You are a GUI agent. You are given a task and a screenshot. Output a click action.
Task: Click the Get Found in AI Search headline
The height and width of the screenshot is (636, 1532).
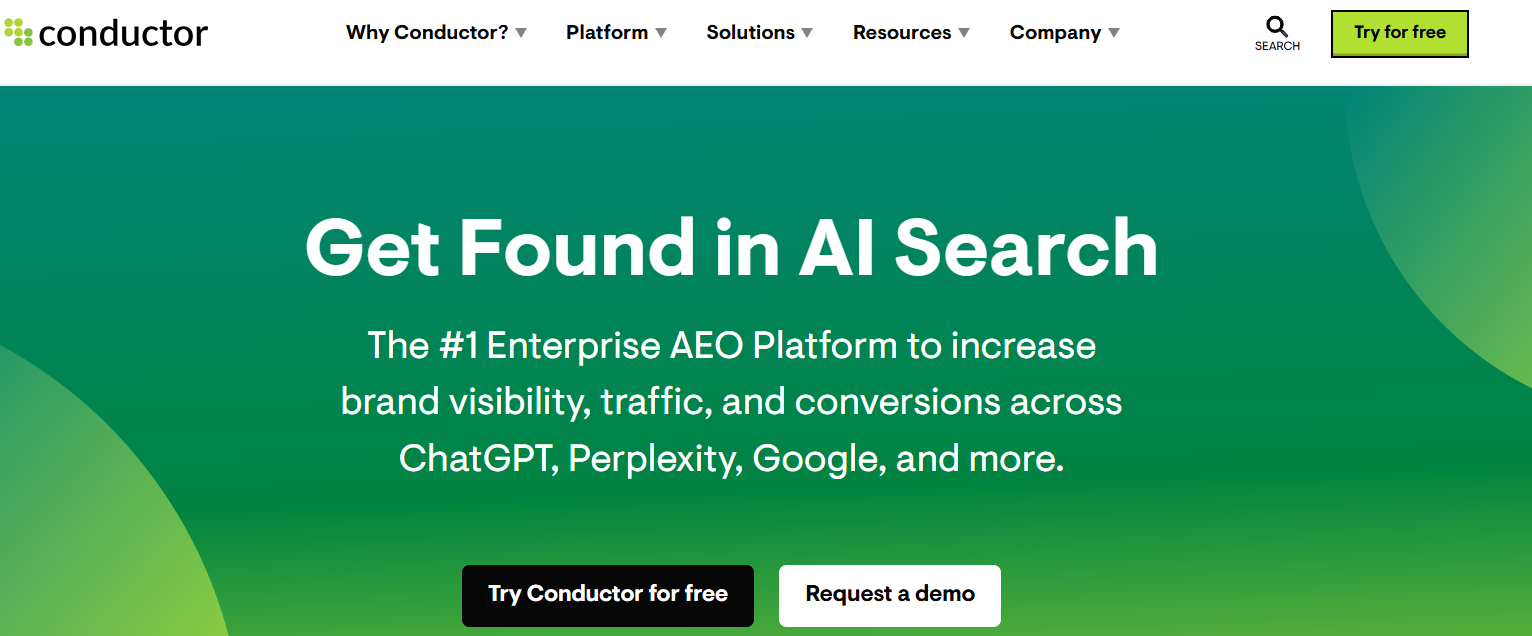731,248
